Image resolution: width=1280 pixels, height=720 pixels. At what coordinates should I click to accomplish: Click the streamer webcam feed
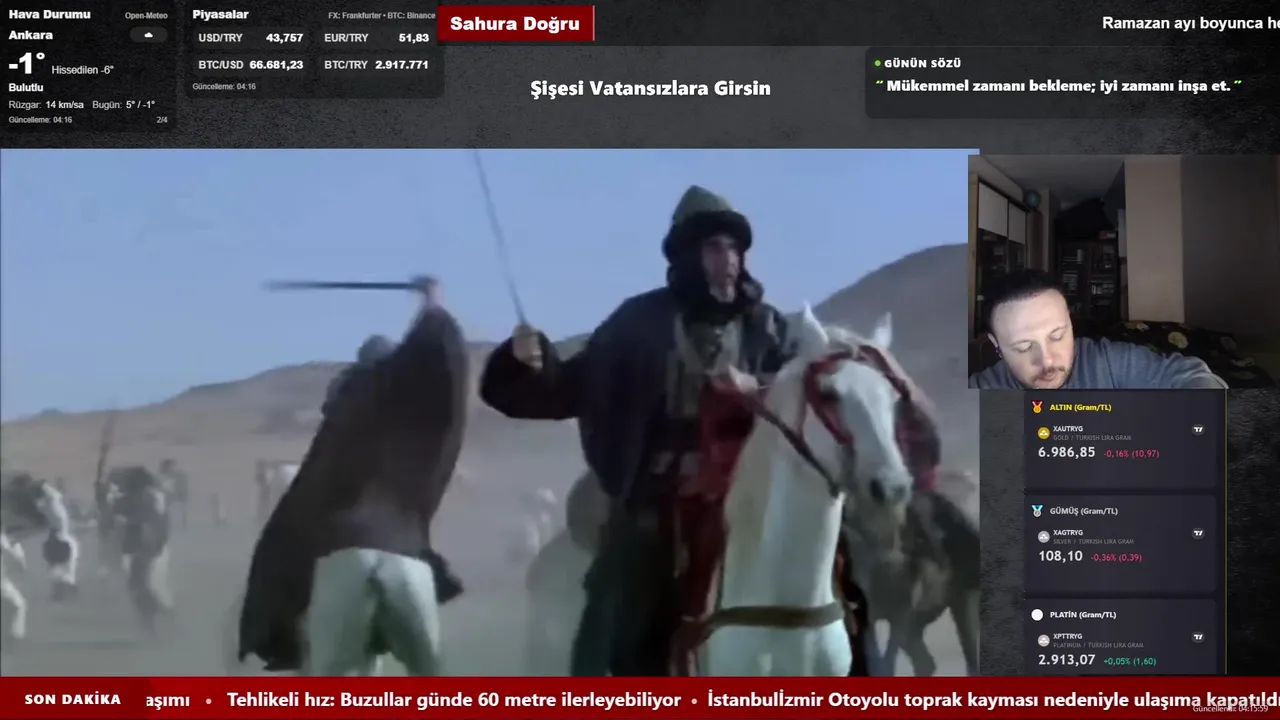(1123, 271)
